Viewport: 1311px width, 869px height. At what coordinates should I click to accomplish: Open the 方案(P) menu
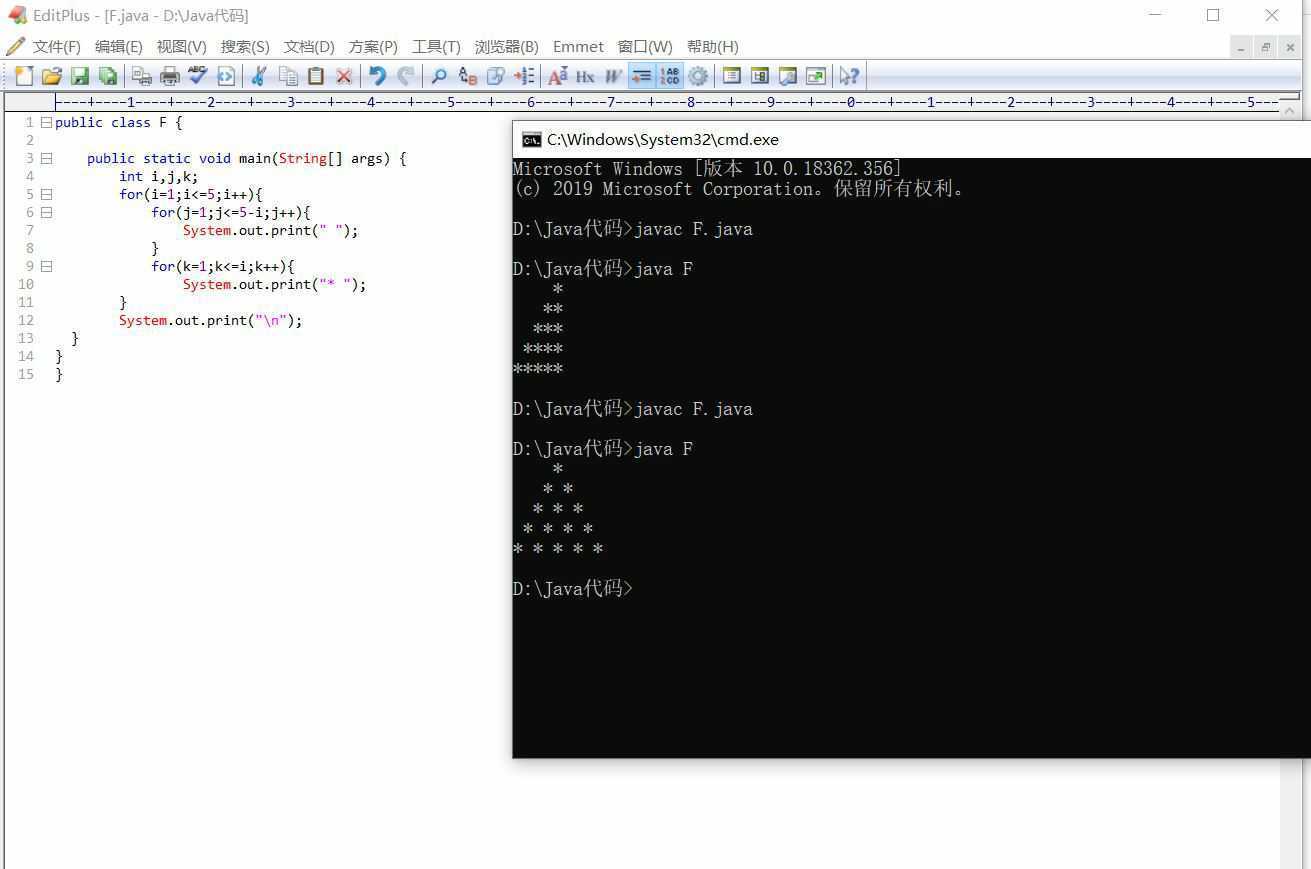coord(373,47)
